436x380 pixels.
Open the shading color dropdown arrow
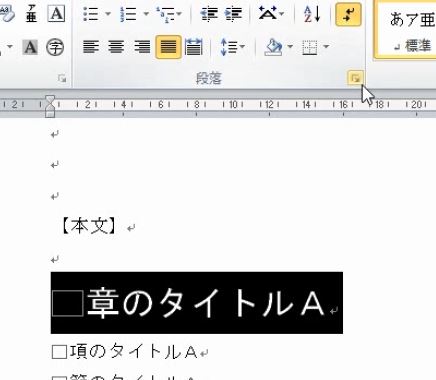290,47
